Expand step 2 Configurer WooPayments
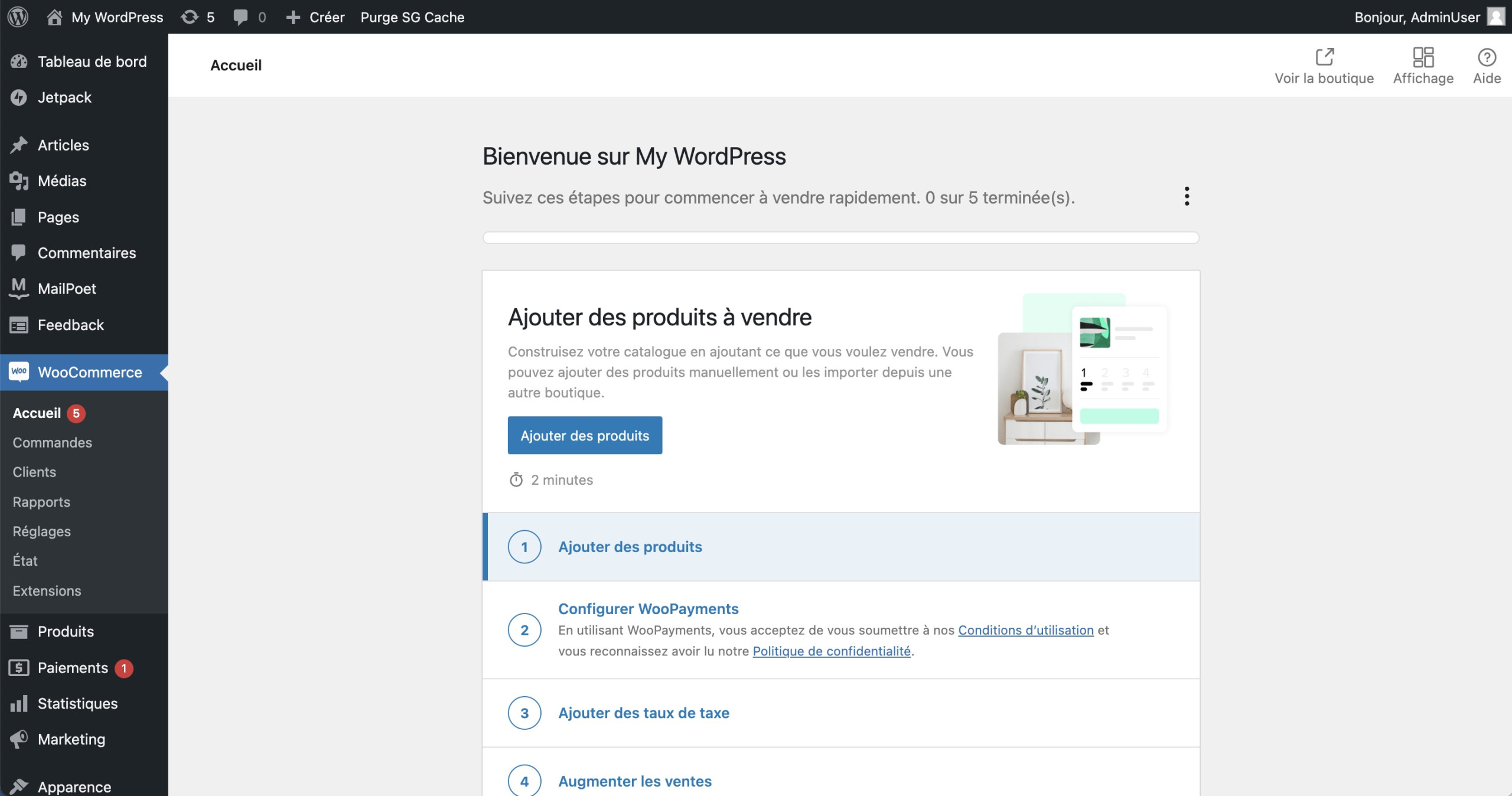Screen dimensions: 1512x796 [x=841, y=629]
